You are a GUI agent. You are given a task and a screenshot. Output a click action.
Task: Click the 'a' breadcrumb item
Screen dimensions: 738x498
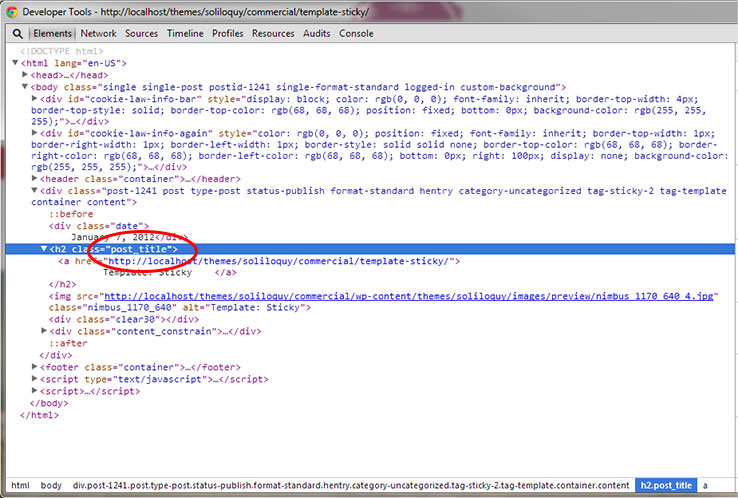coord(705,485)
